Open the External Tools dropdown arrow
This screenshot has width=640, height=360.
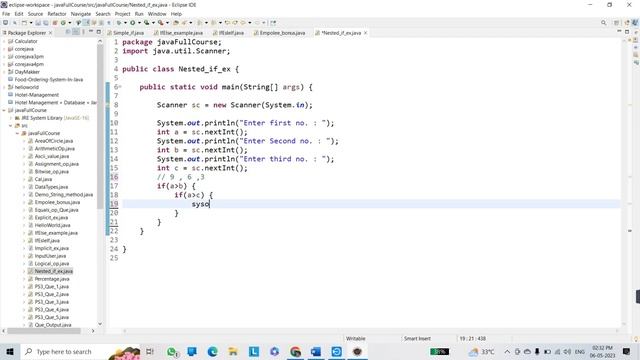[167, 23]
